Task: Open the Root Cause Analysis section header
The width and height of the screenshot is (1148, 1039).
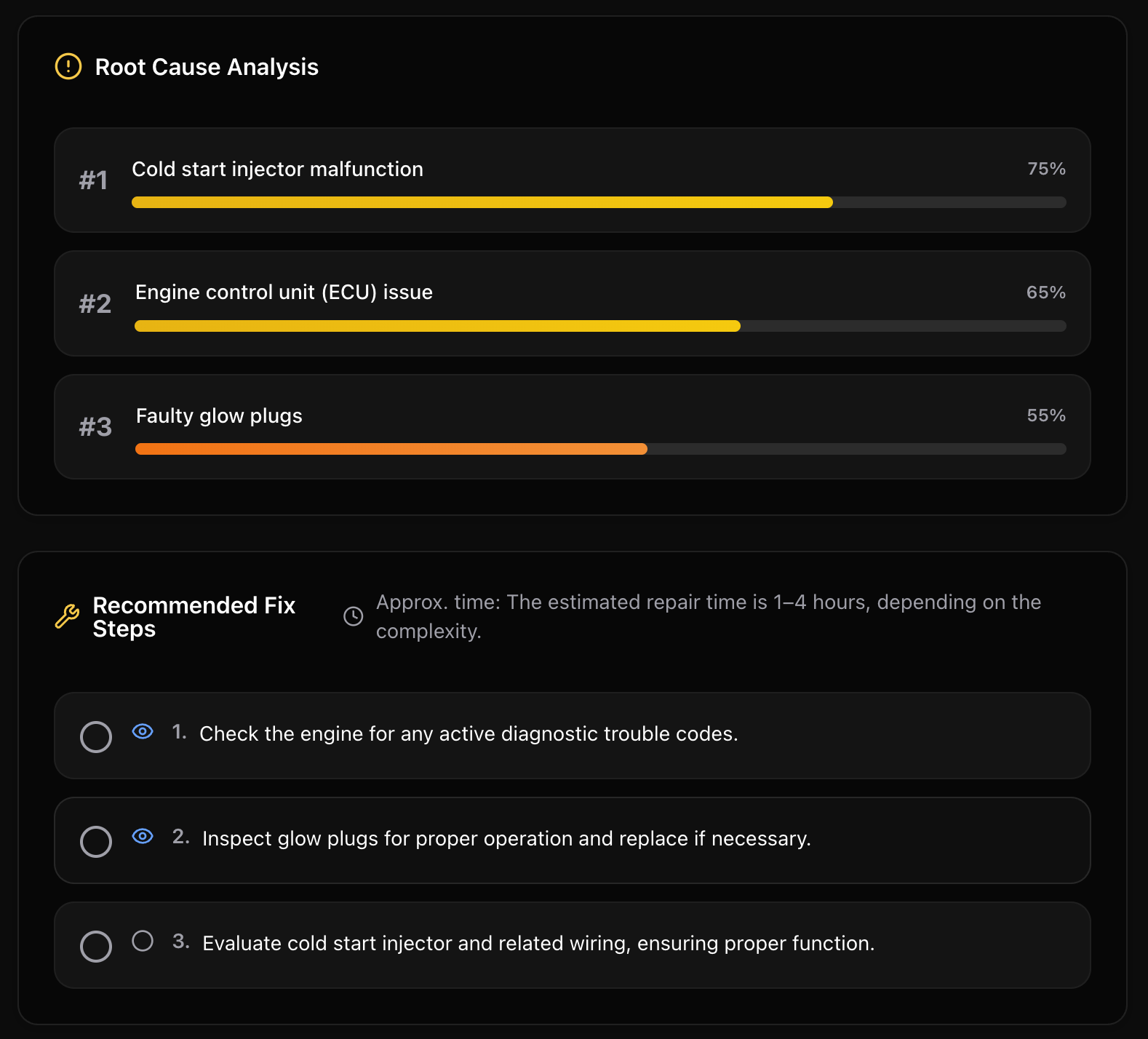Action: [207, 66]
